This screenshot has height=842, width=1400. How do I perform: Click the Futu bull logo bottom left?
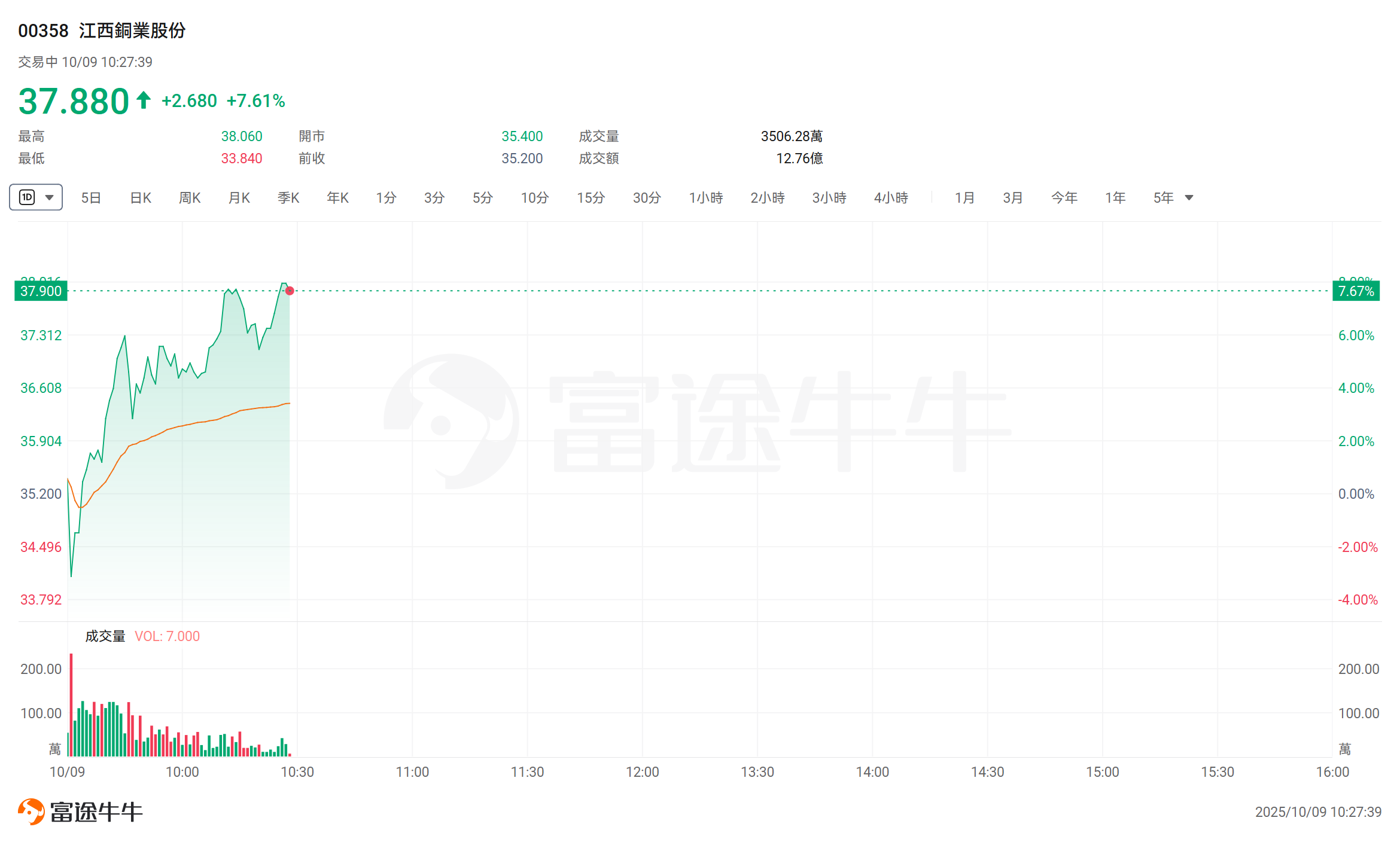[31, 812]
